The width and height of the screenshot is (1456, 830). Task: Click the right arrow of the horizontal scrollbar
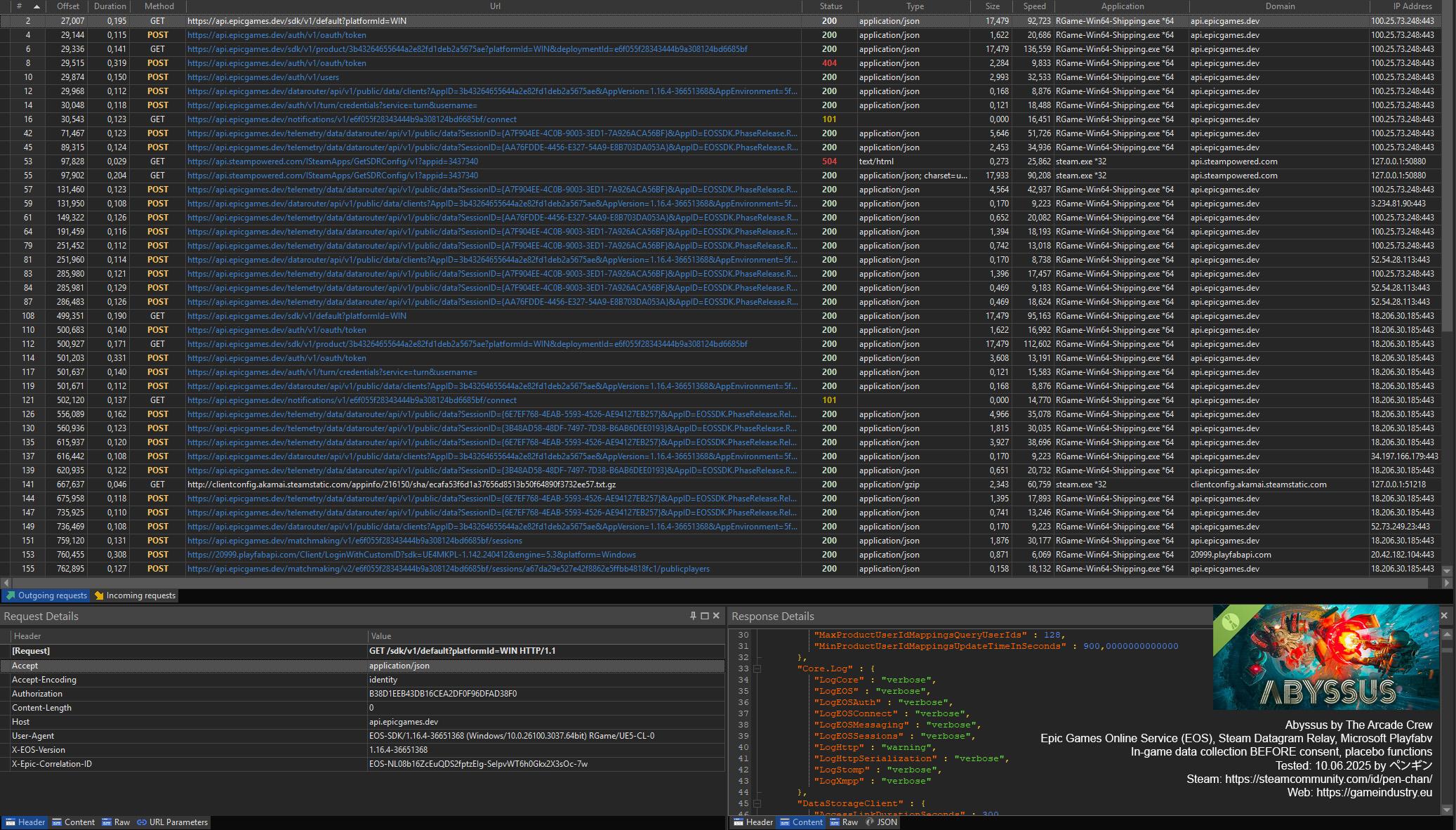(1446, 583)
